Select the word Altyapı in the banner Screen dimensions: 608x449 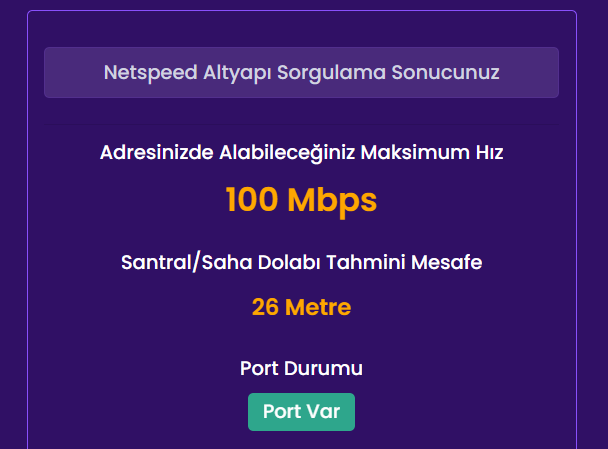[231, 73]
